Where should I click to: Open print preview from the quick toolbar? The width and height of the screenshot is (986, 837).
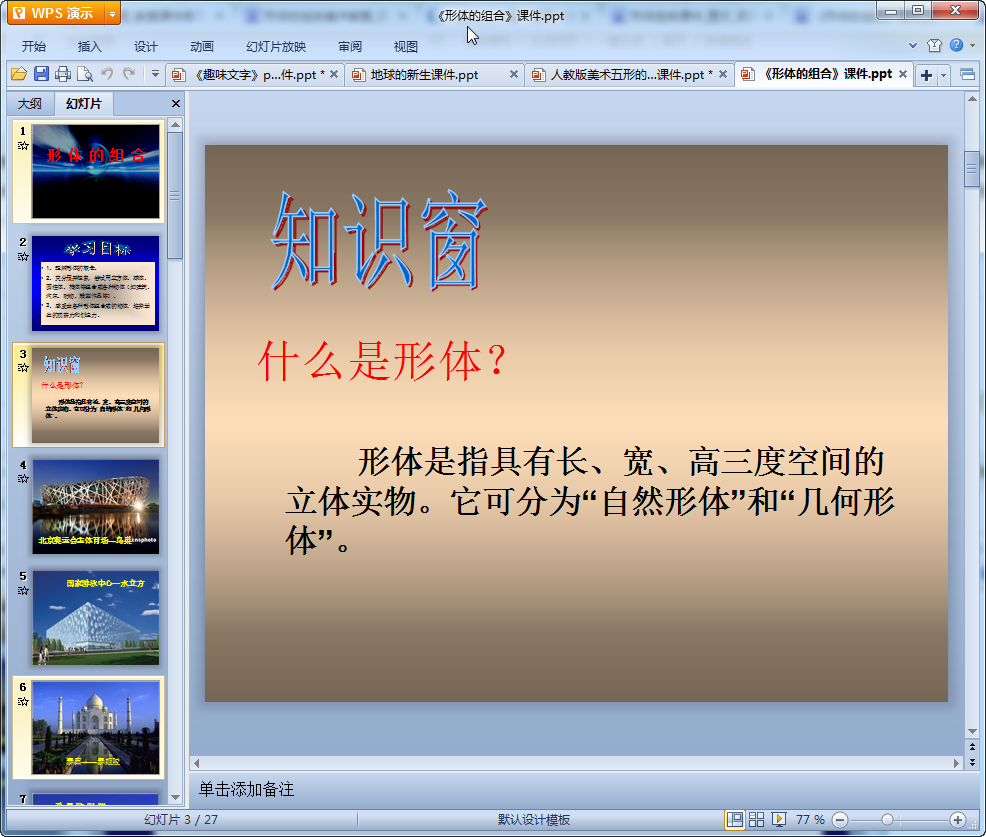[x=84, y=74]
